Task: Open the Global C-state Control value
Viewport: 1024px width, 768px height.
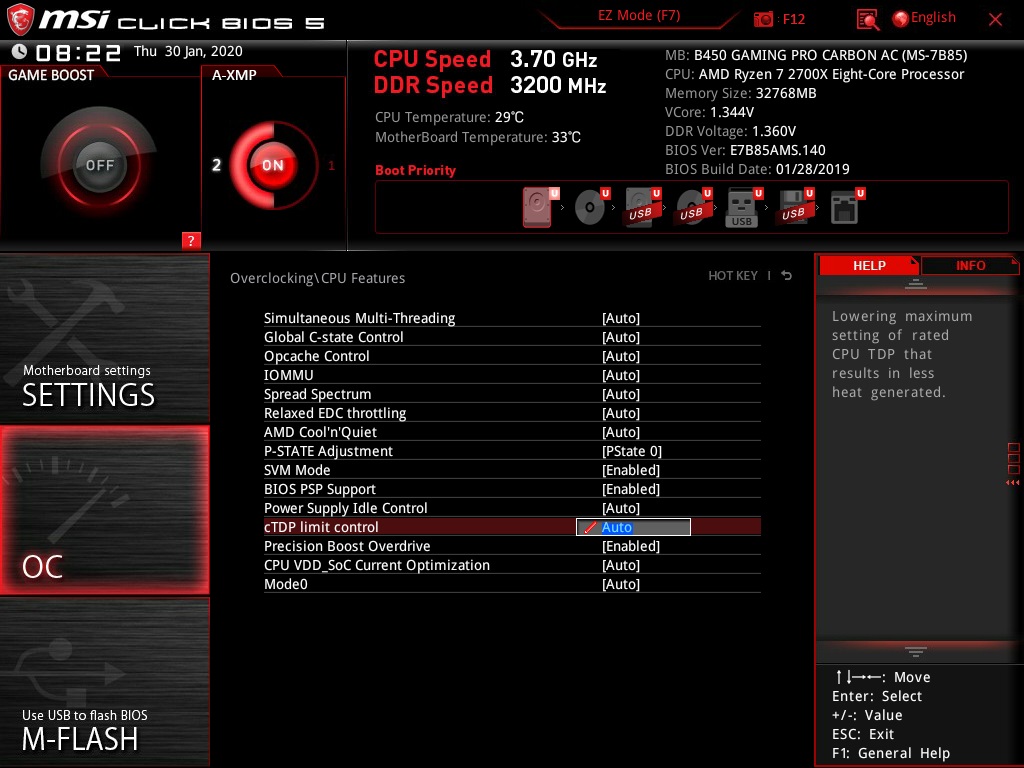Action: pos(620,337)
